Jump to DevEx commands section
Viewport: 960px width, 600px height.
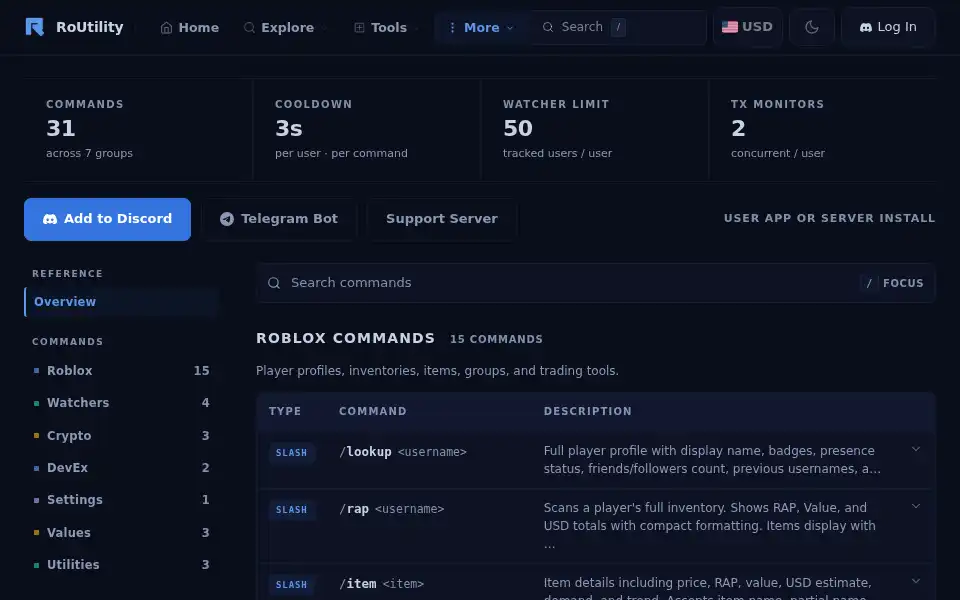coord(121,468)
